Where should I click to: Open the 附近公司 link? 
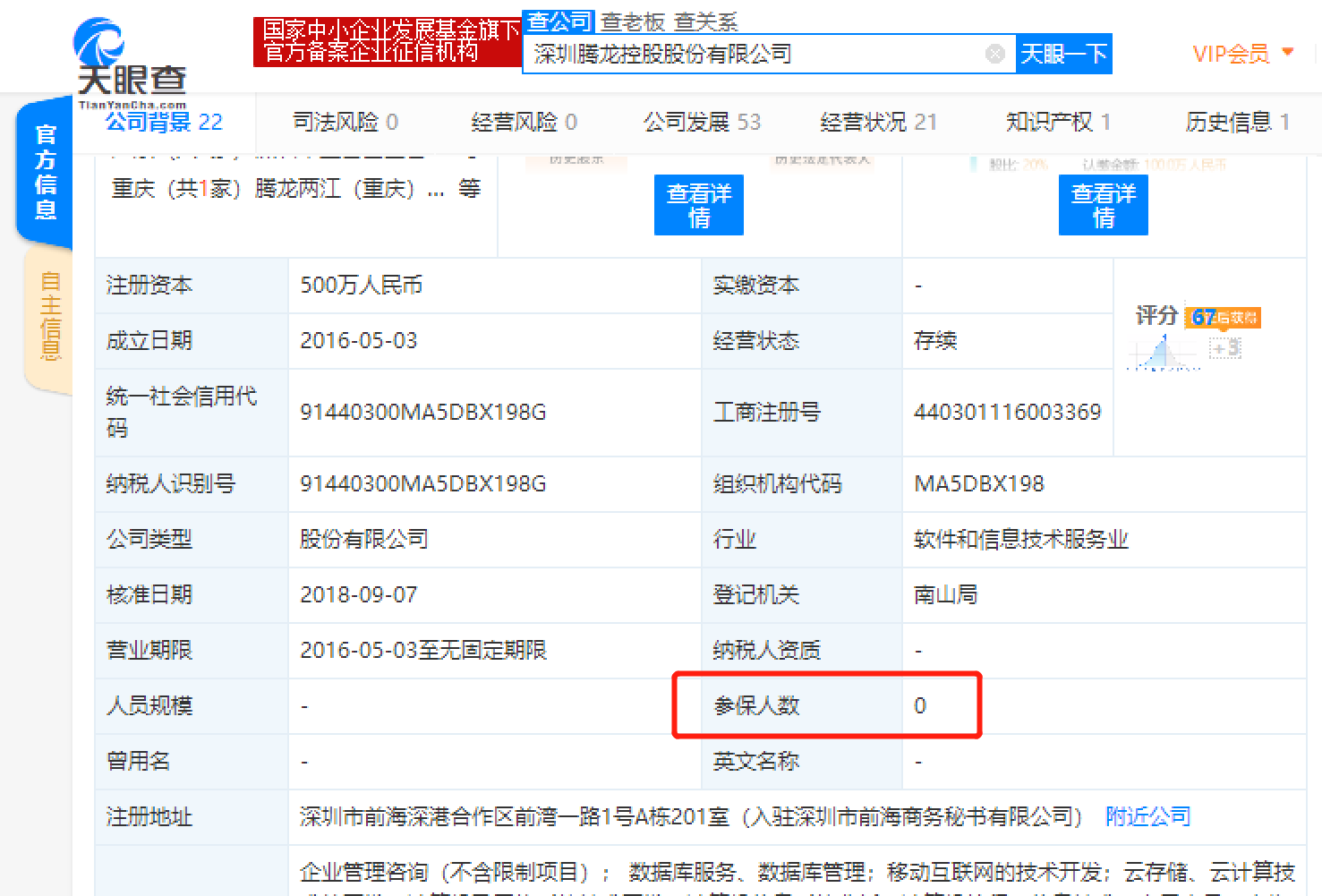click(x=1148, y=816)
